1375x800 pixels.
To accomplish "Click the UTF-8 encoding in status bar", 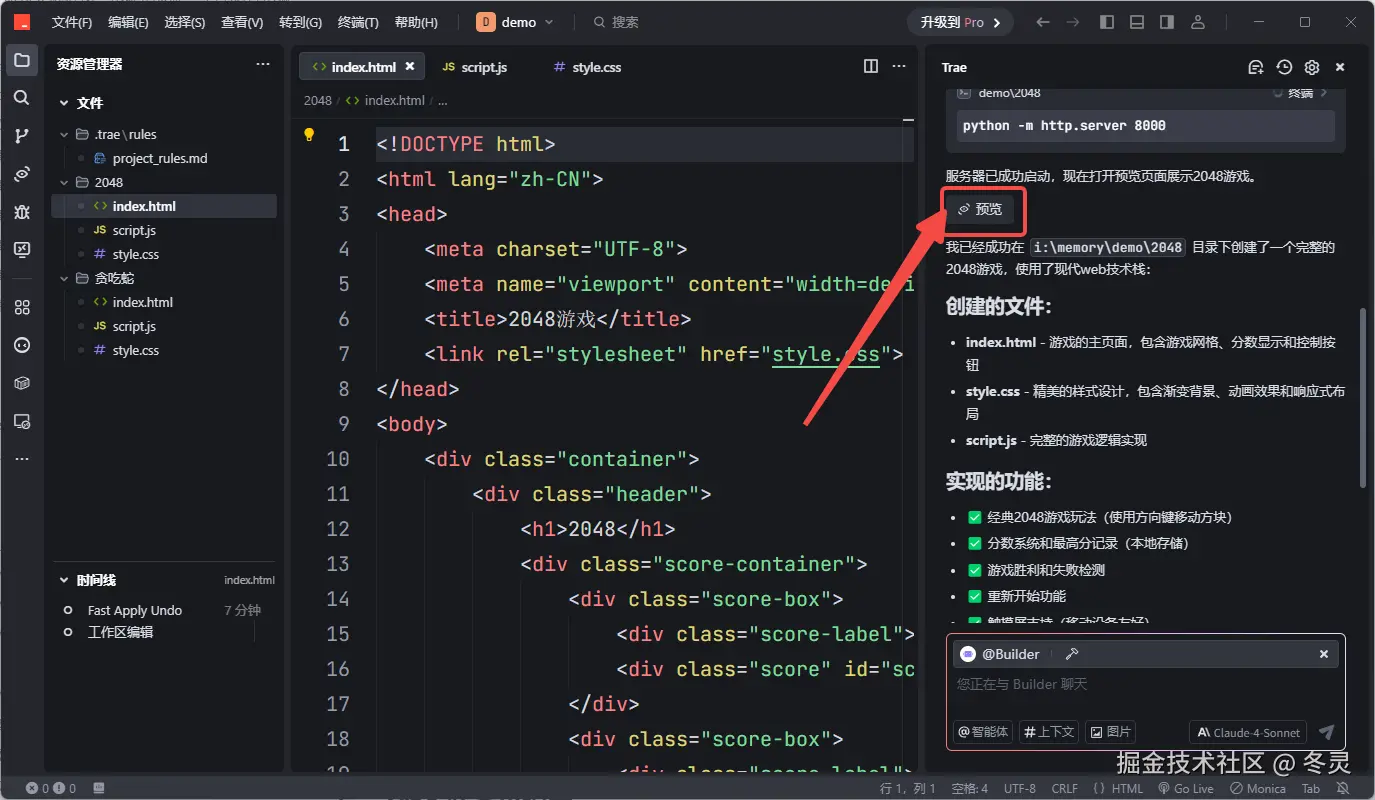I will (1020, 789).
